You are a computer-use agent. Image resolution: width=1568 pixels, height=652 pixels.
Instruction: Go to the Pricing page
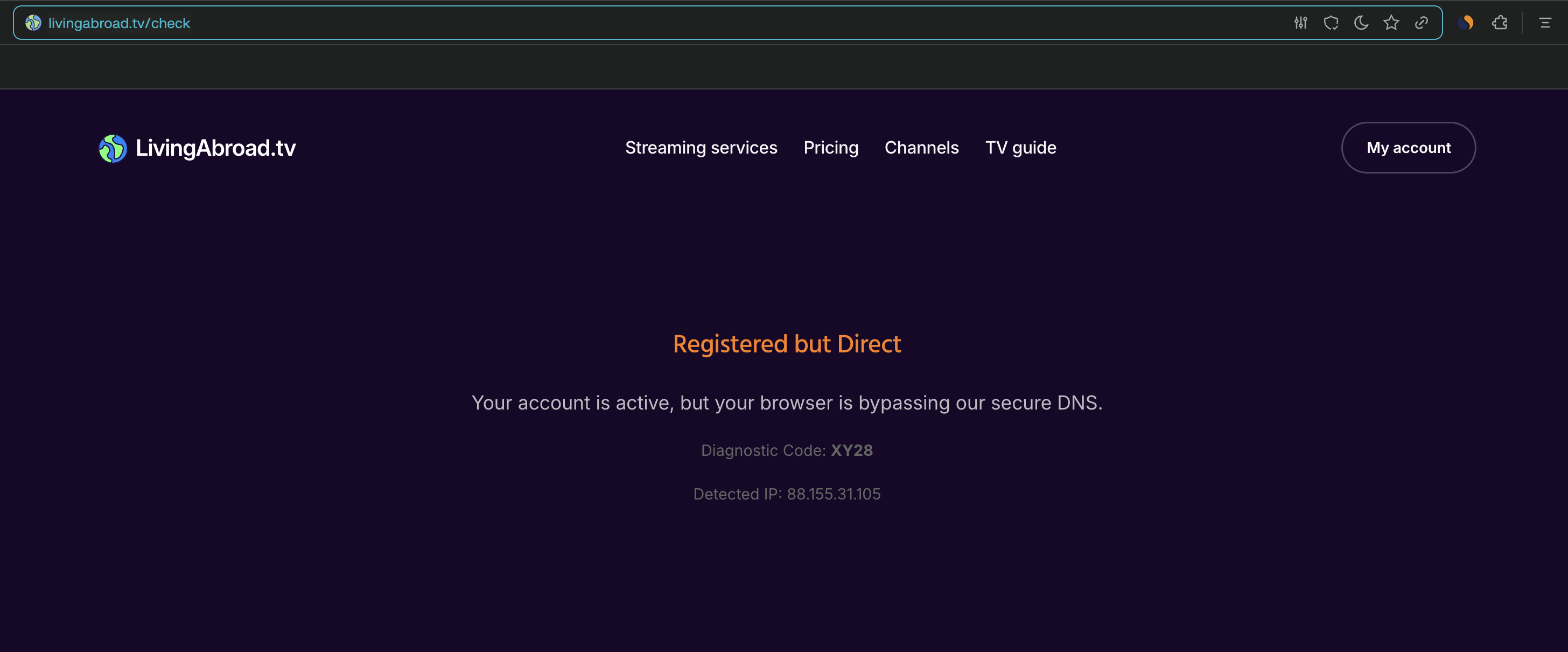tap(830, 148)
